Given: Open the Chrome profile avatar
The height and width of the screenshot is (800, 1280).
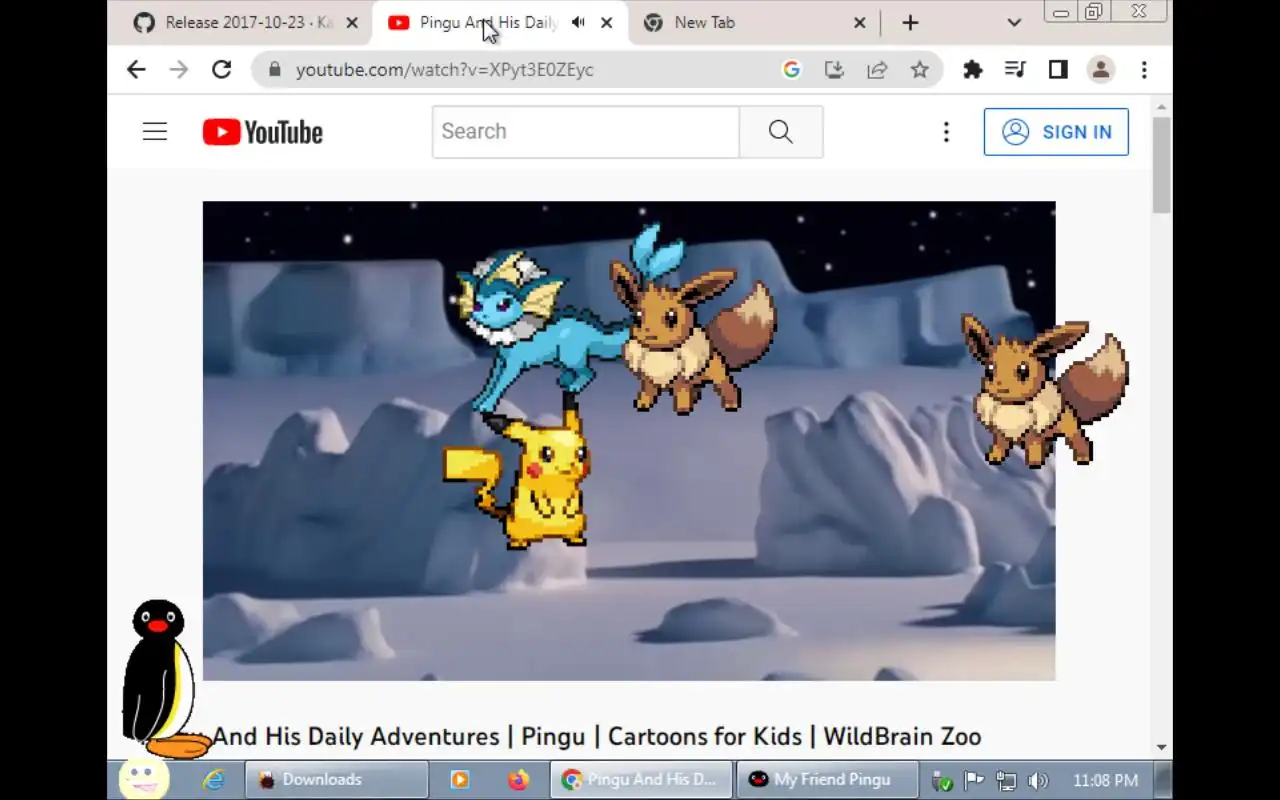Looking at the screenshot, I should [1101, 69].
